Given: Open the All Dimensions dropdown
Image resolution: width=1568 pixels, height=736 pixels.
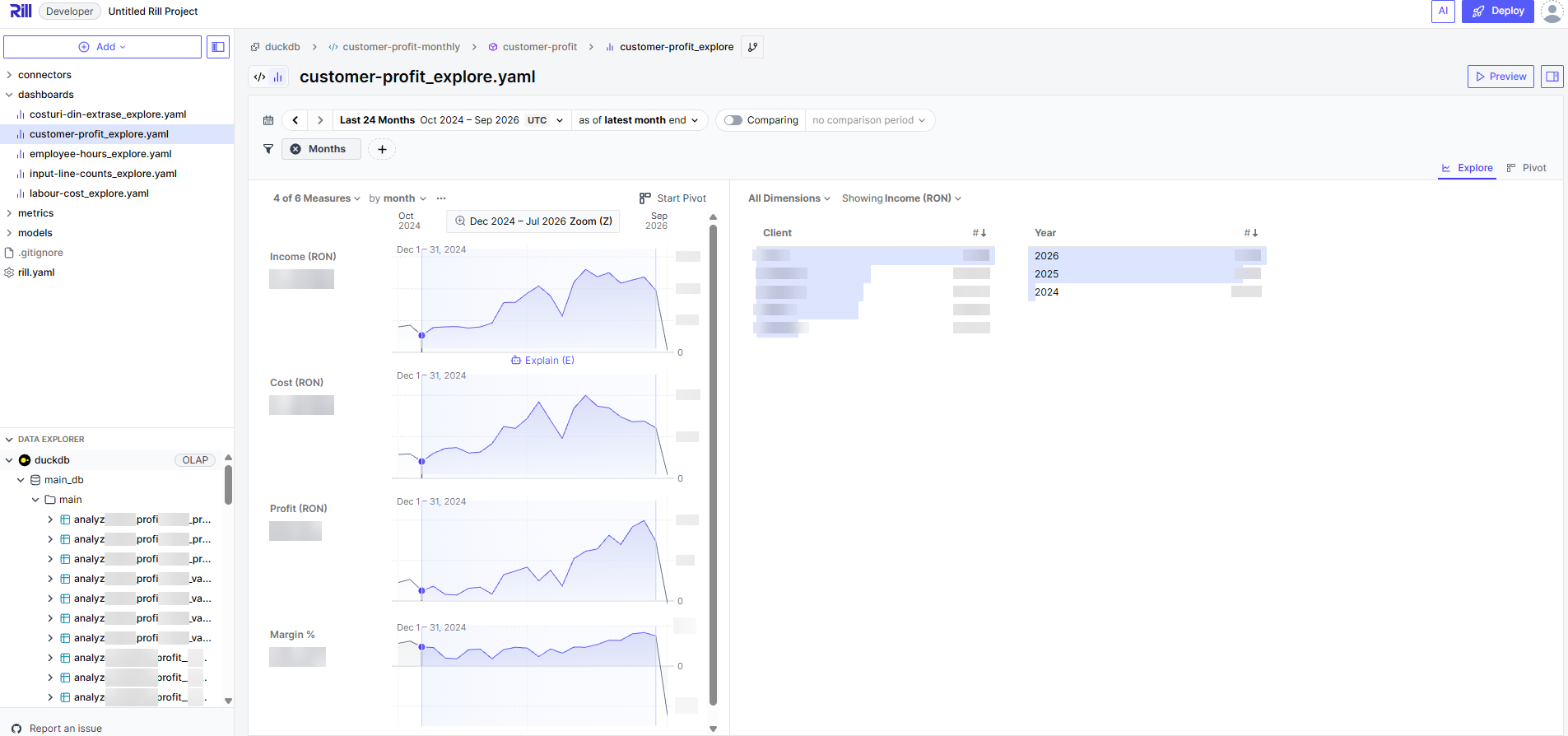Looking at the screenshot, I should point(789,198).
